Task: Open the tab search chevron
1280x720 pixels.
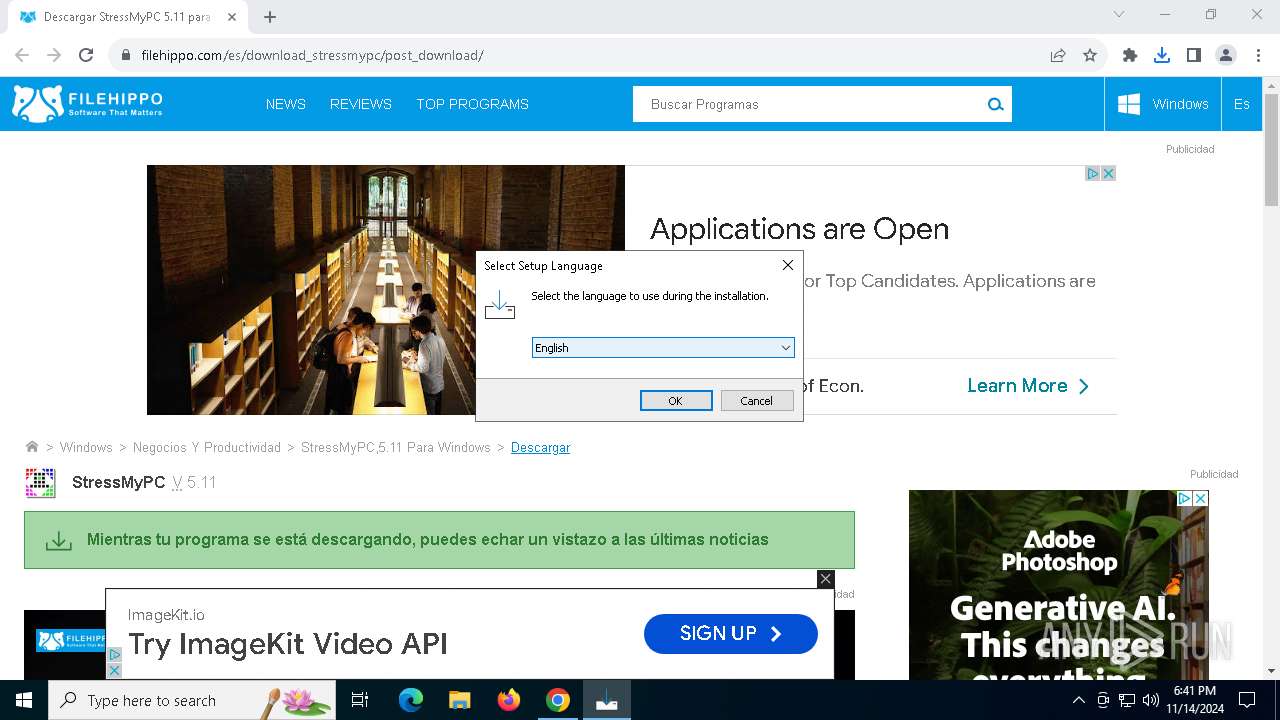Action: click(x=1119, y=14)
